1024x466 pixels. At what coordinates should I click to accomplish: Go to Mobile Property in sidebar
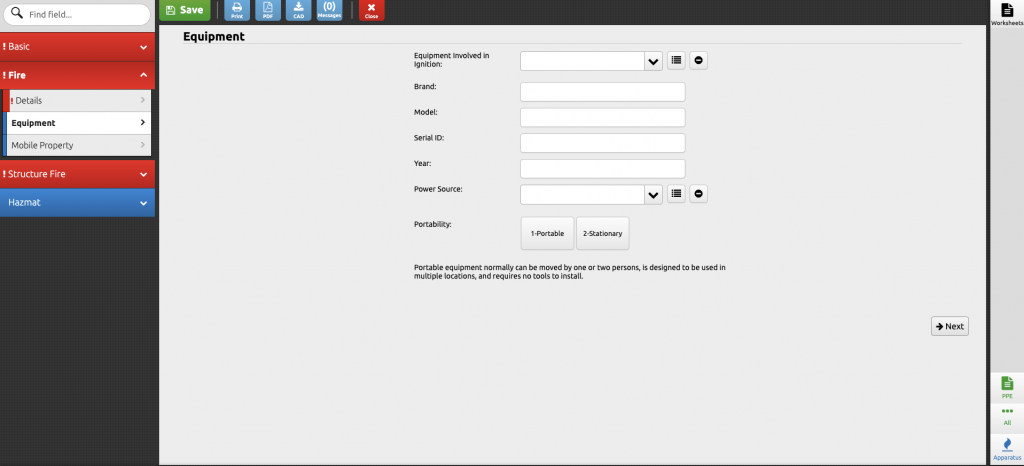pos(77,146)
